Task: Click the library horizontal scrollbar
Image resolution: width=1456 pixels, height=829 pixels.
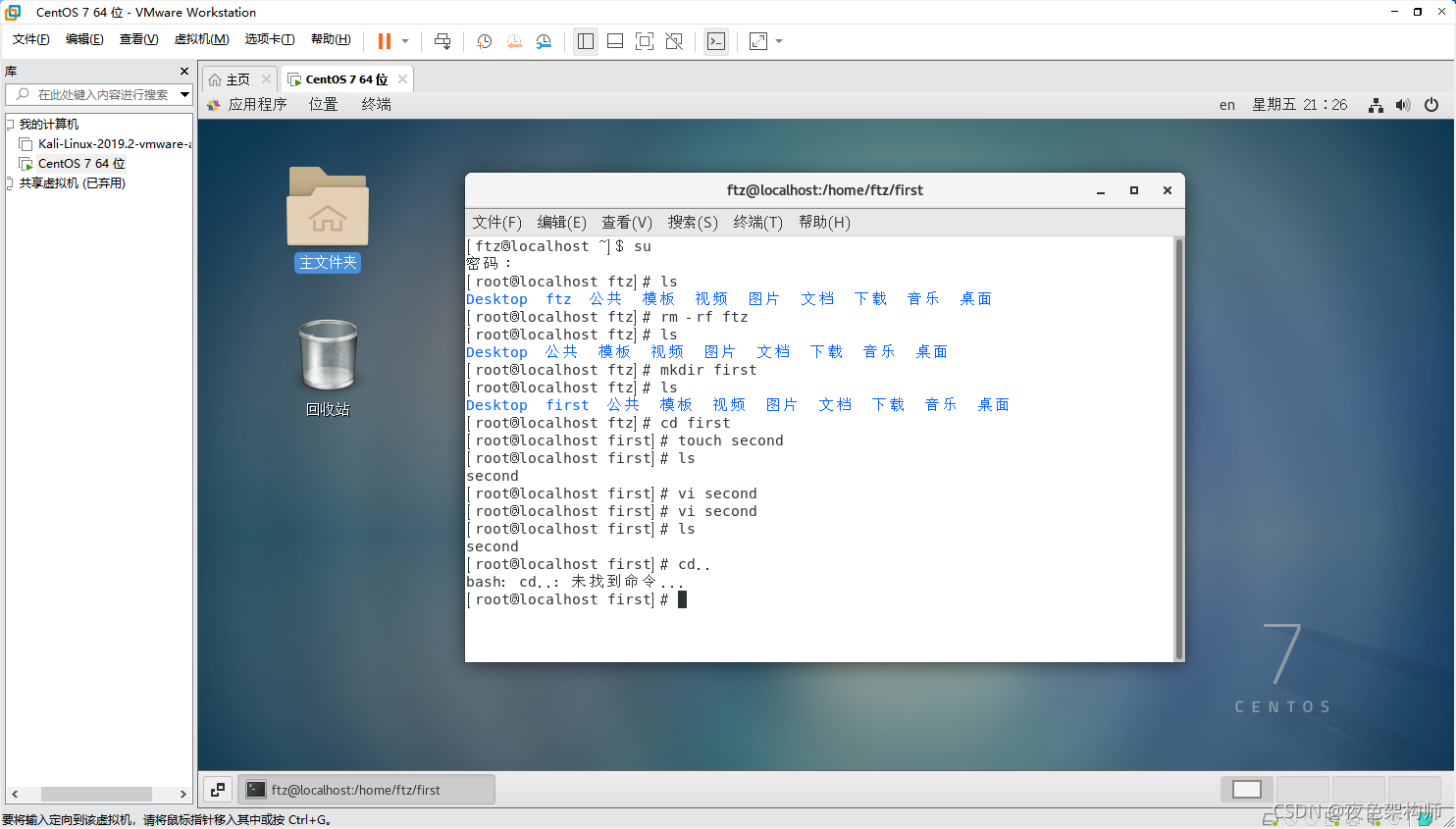Action: tap(97, 794)
